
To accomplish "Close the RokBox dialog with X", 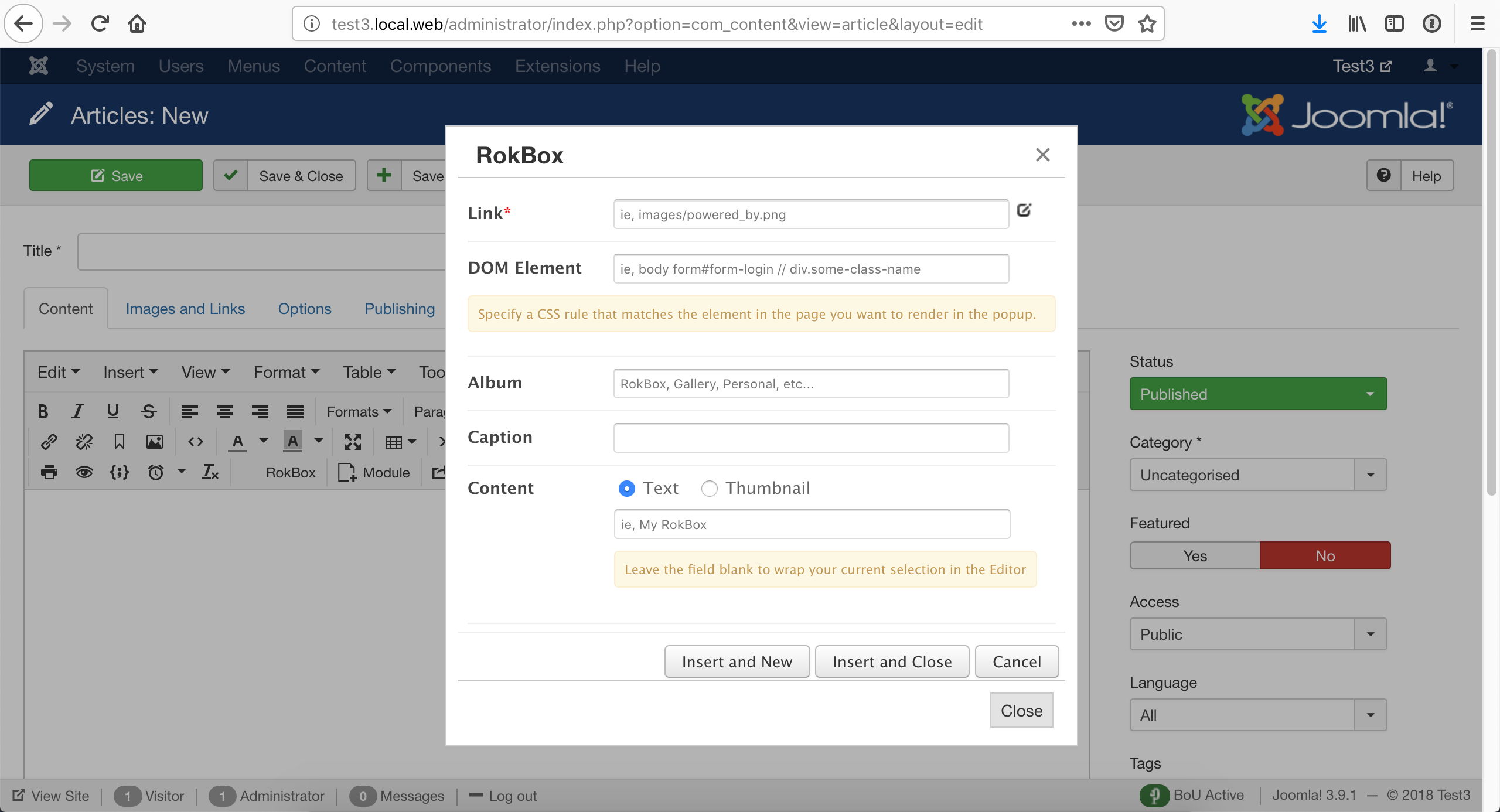I will coord(1042,155).
